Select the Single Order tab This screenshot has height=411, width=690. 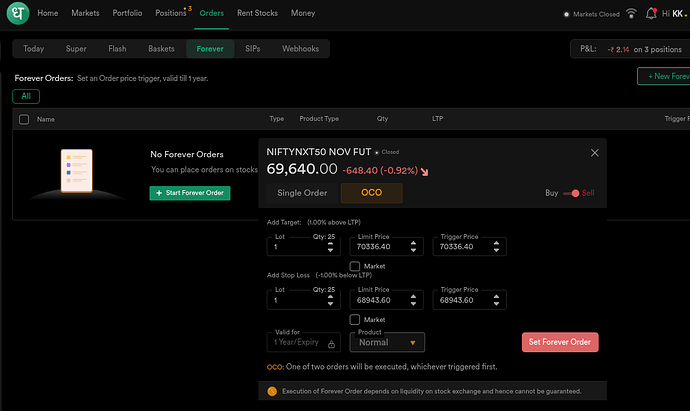click(302, 193)
